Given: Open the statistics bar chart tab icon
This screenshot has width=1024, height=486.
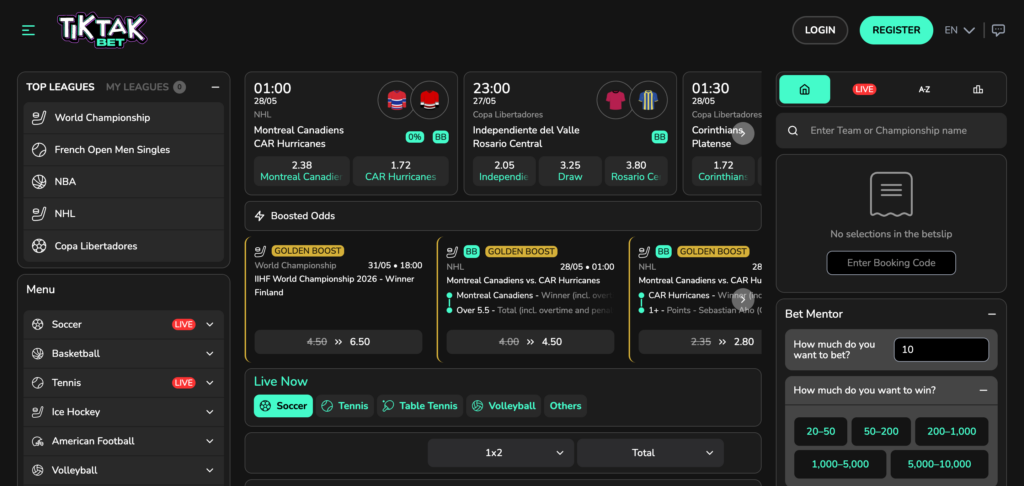Looking at the screenshot, I should coord(978,89).
